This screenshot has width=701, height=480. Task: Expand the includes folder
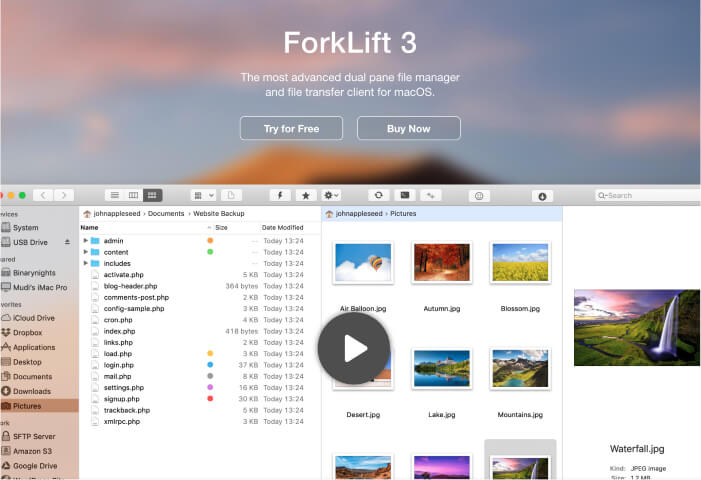tap(85, 263)
